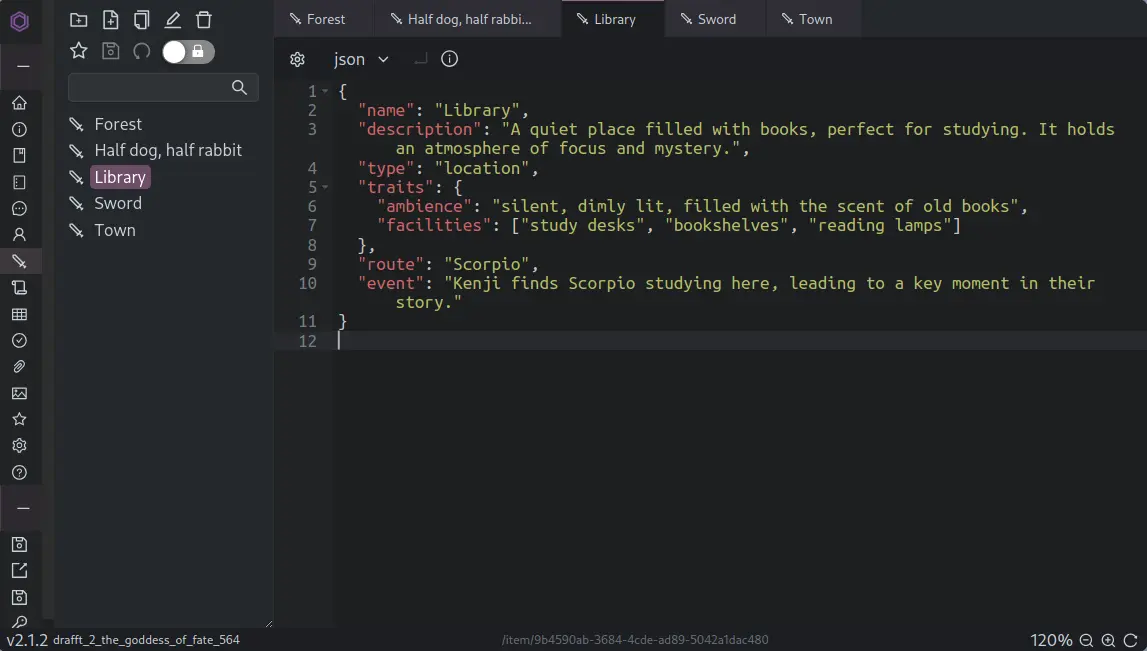The image size is (1147, 651).
Task: Open the Home view from the sidebar
Action: click(20, 102)
